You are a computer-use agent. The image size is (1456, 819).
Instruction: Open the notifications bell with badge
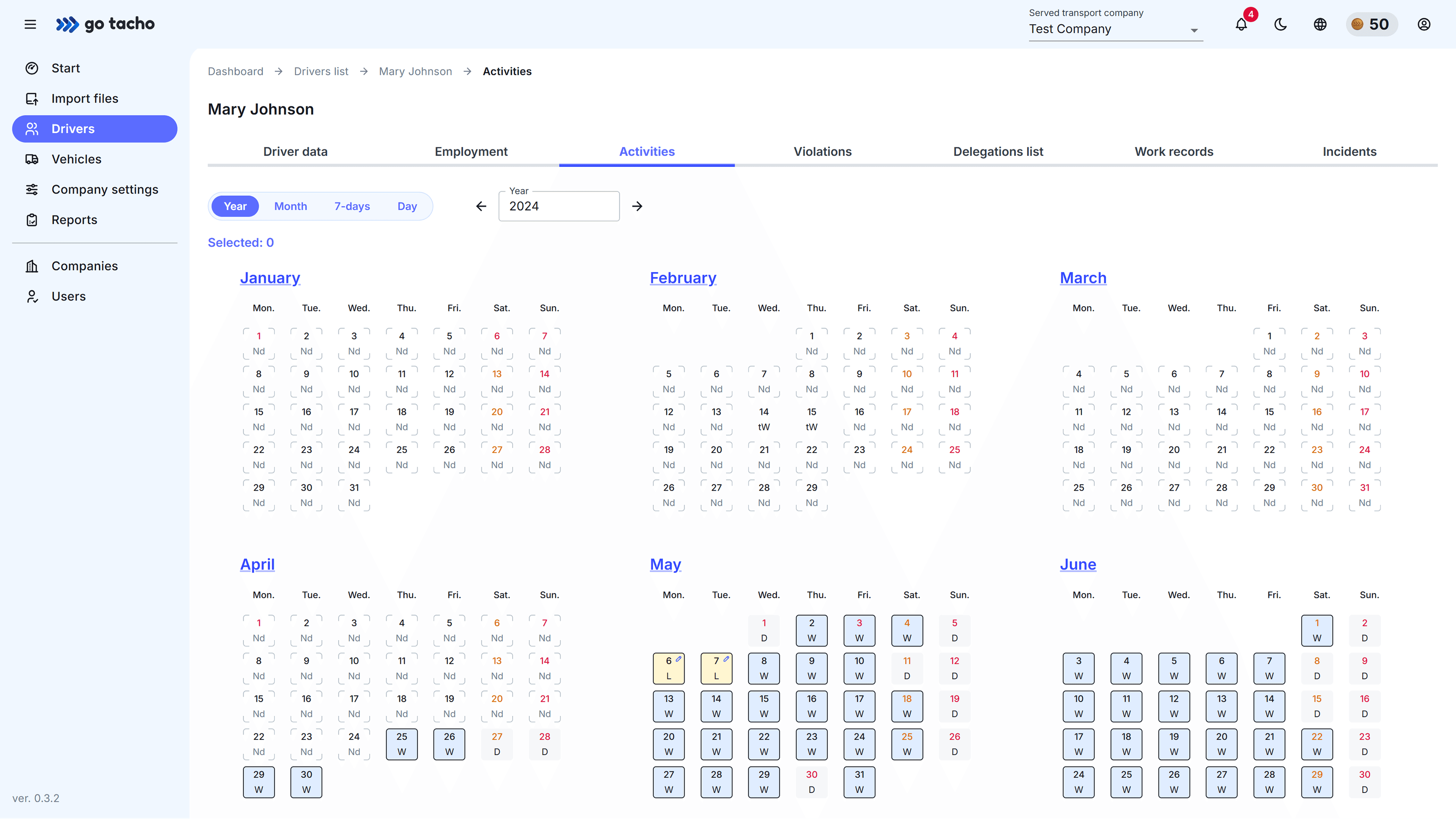click(1241, 24)
